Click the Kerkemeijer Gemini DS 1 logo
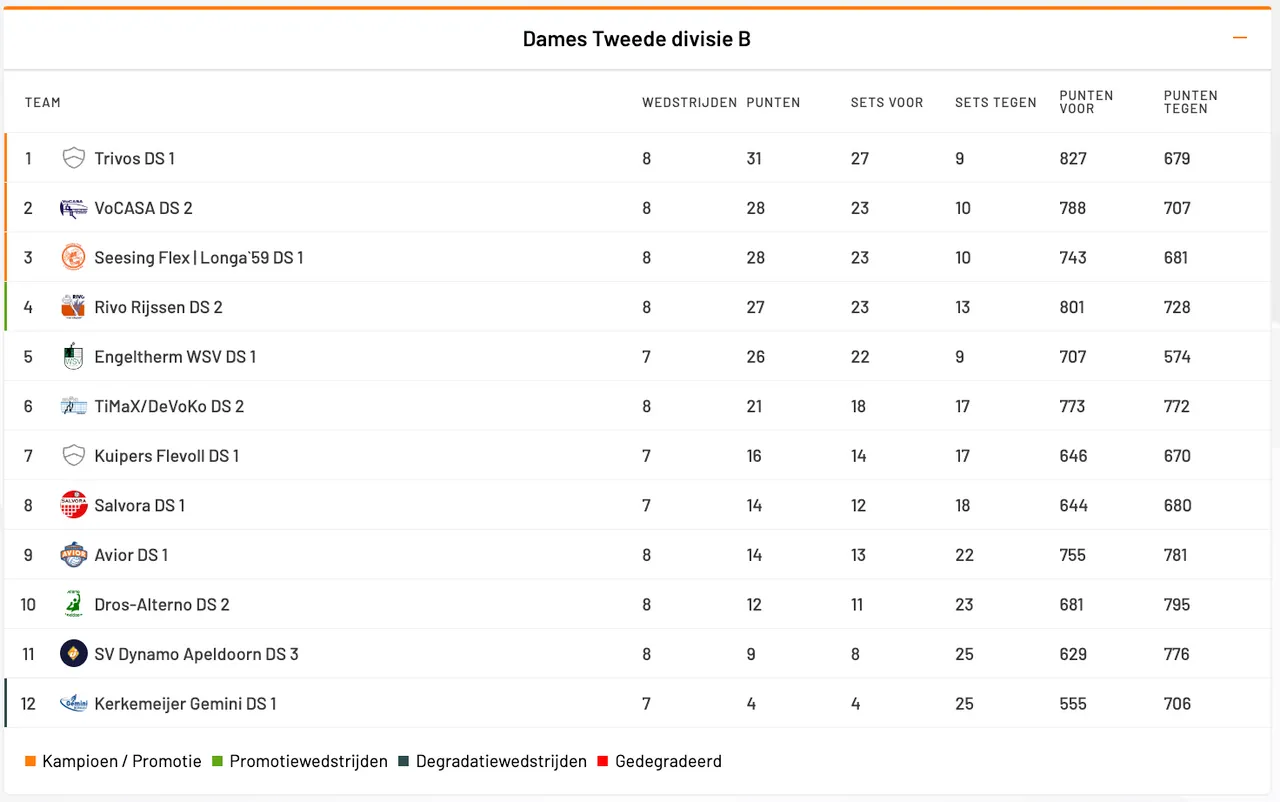 click(x=73, y=704)
